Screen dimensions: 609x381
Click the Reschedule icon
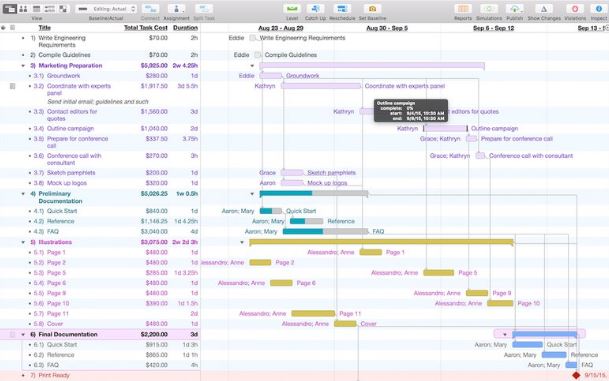tap(342, 9)
